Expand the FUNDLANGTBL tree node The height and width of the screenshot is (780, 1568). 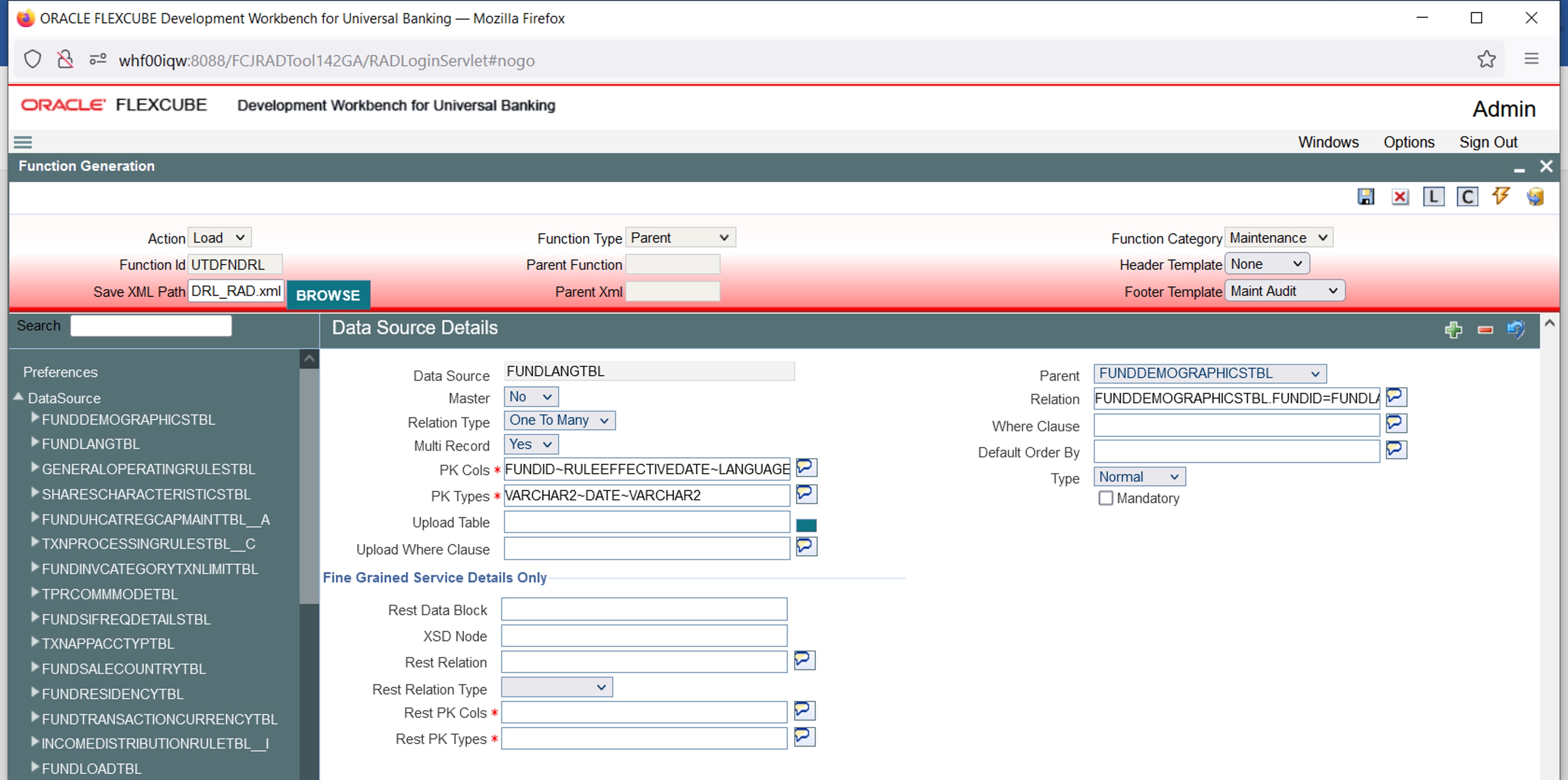tap(35, 443)
